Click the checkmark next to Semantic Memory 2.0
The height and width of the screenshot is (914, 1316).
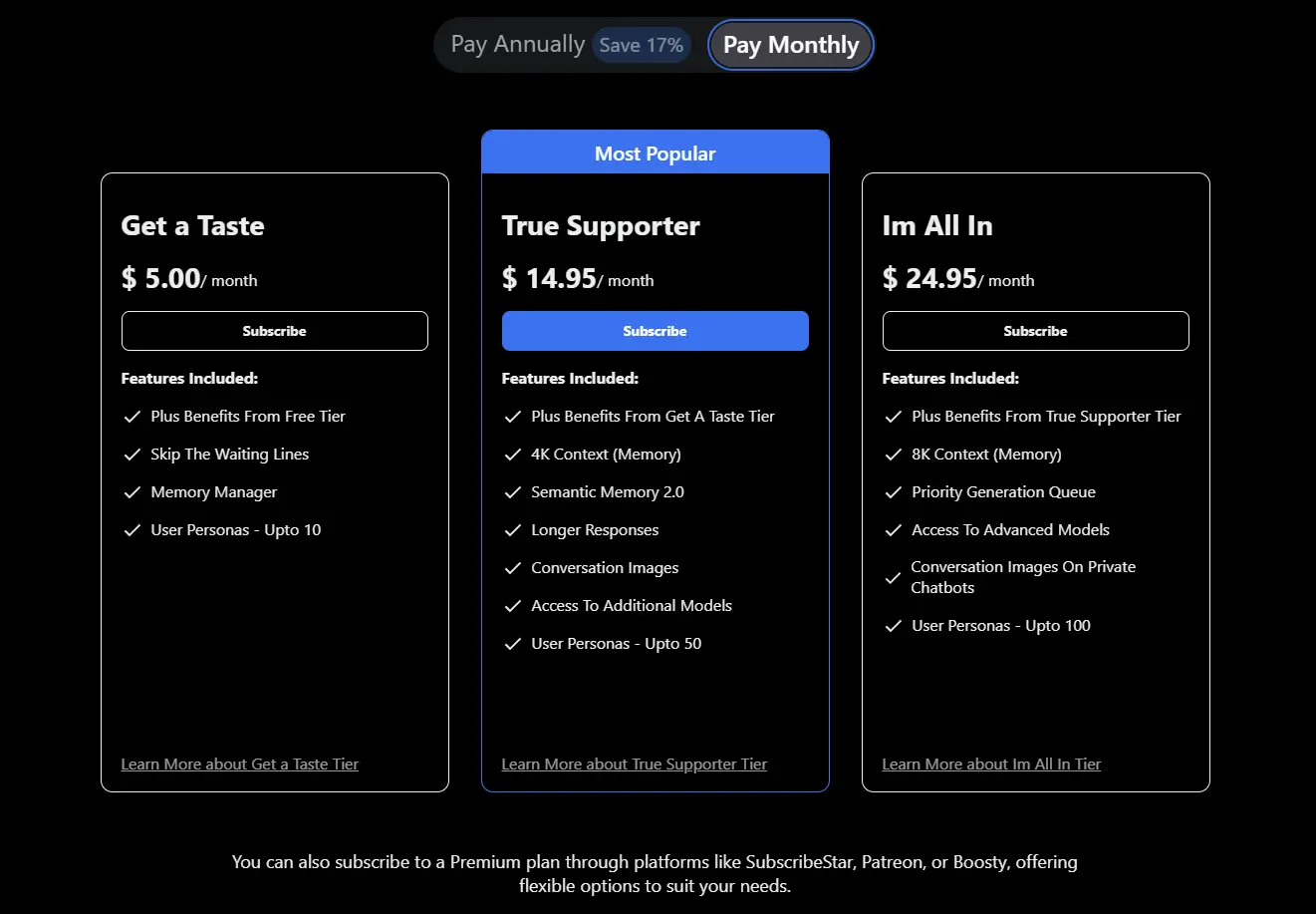(x=513, y=491)
